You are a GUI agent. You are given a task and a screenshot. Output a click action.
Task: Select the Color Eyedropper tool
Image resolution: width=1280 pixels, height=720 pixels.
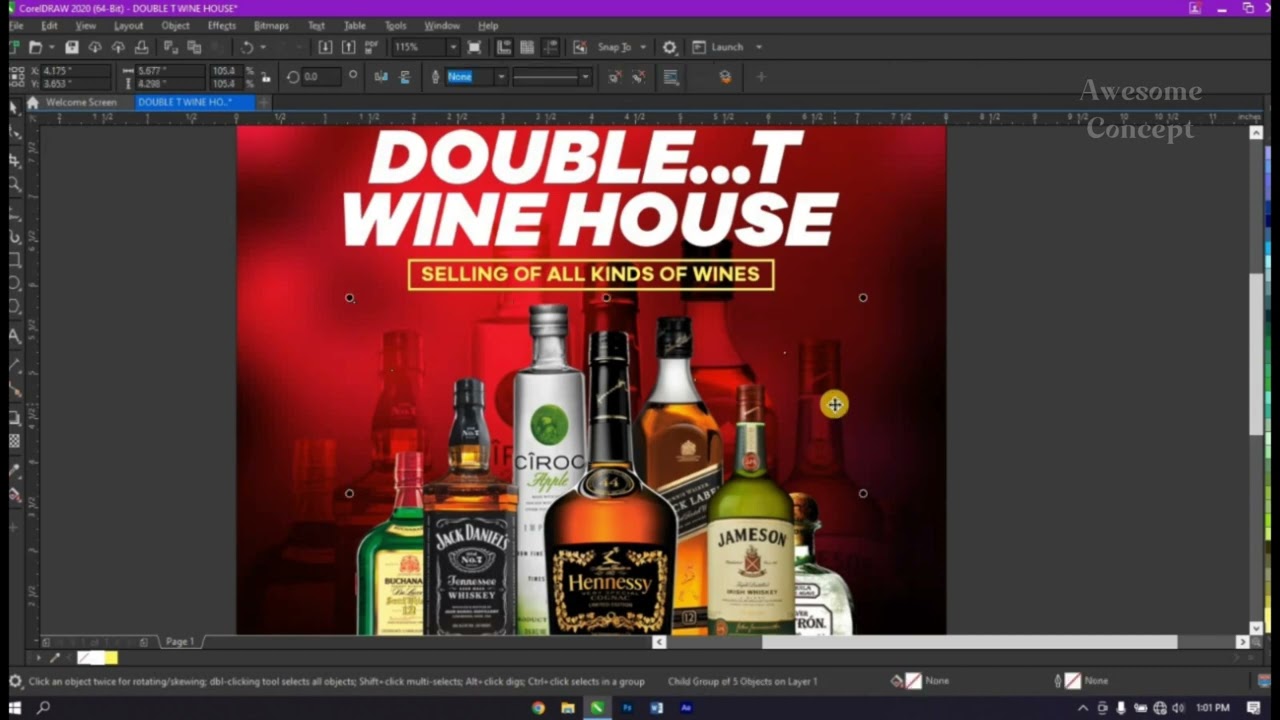click(14, 471)
